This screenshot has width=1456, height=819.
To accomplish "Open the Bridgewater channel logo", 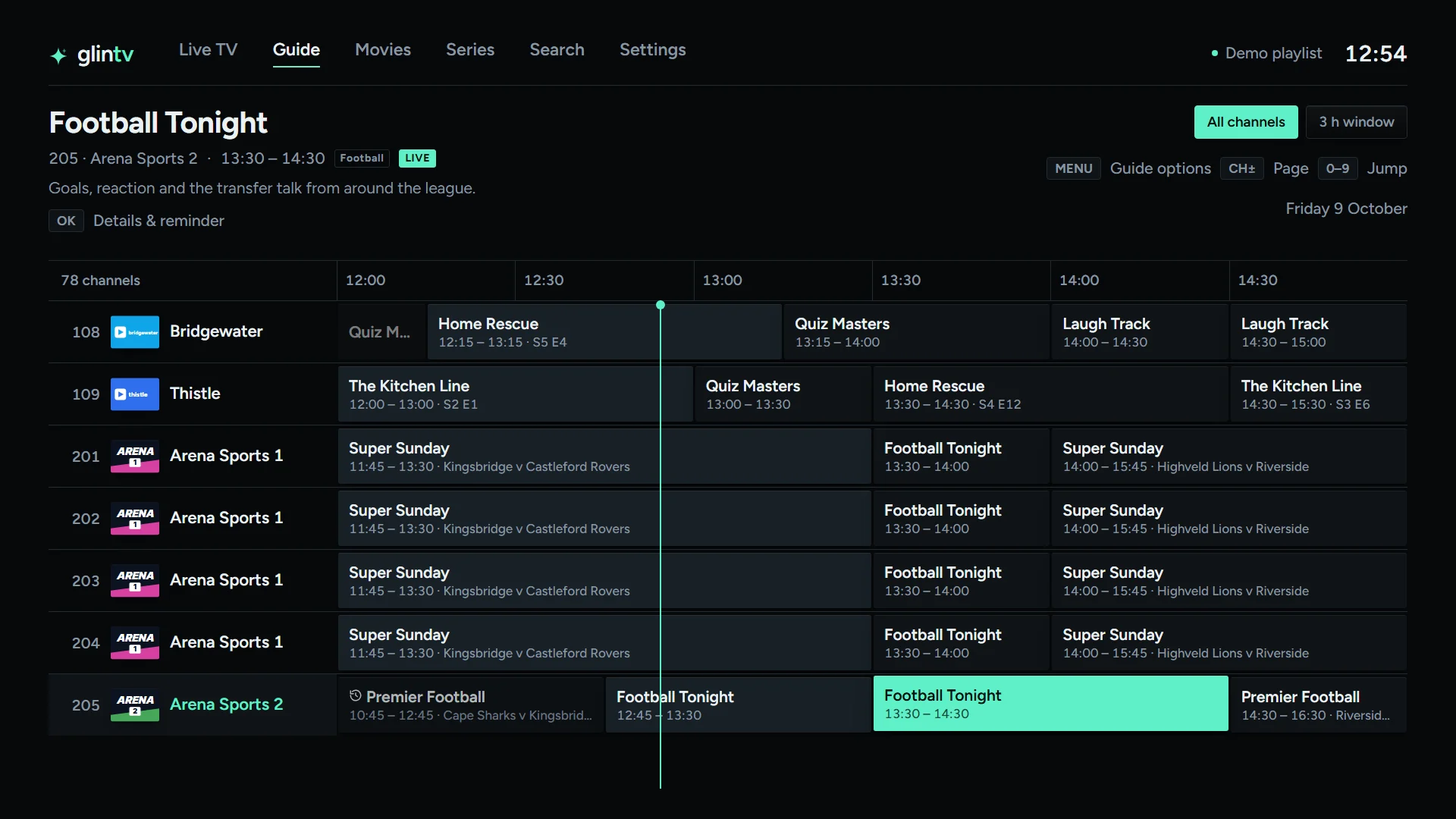I will pos(135,332).
